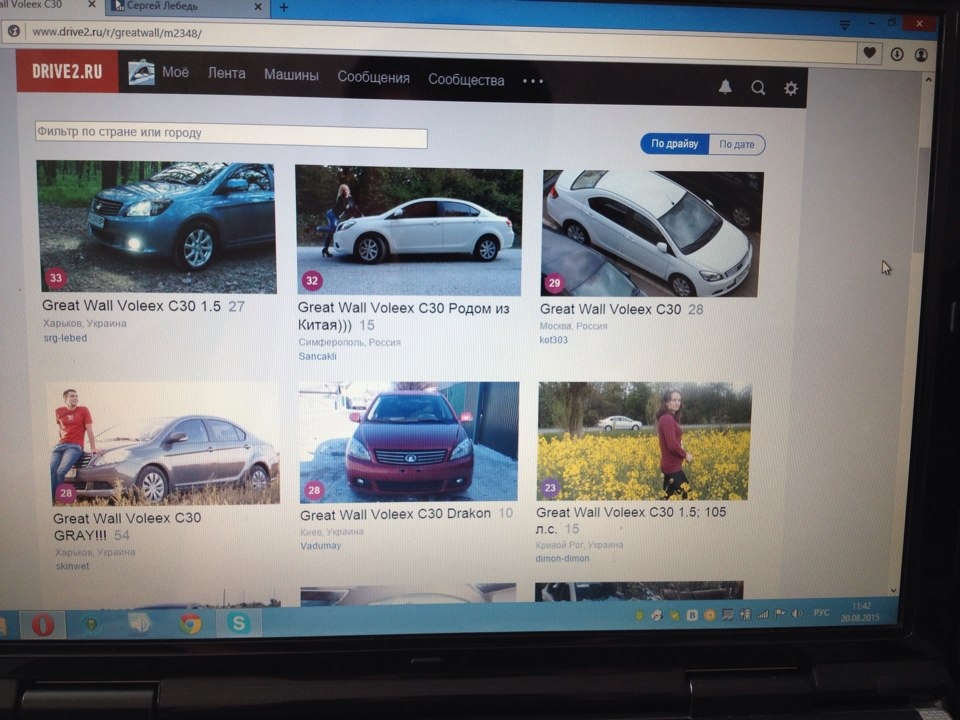Click the page scrollbar up arrow

pyautogui.click(x=928, y=80)
